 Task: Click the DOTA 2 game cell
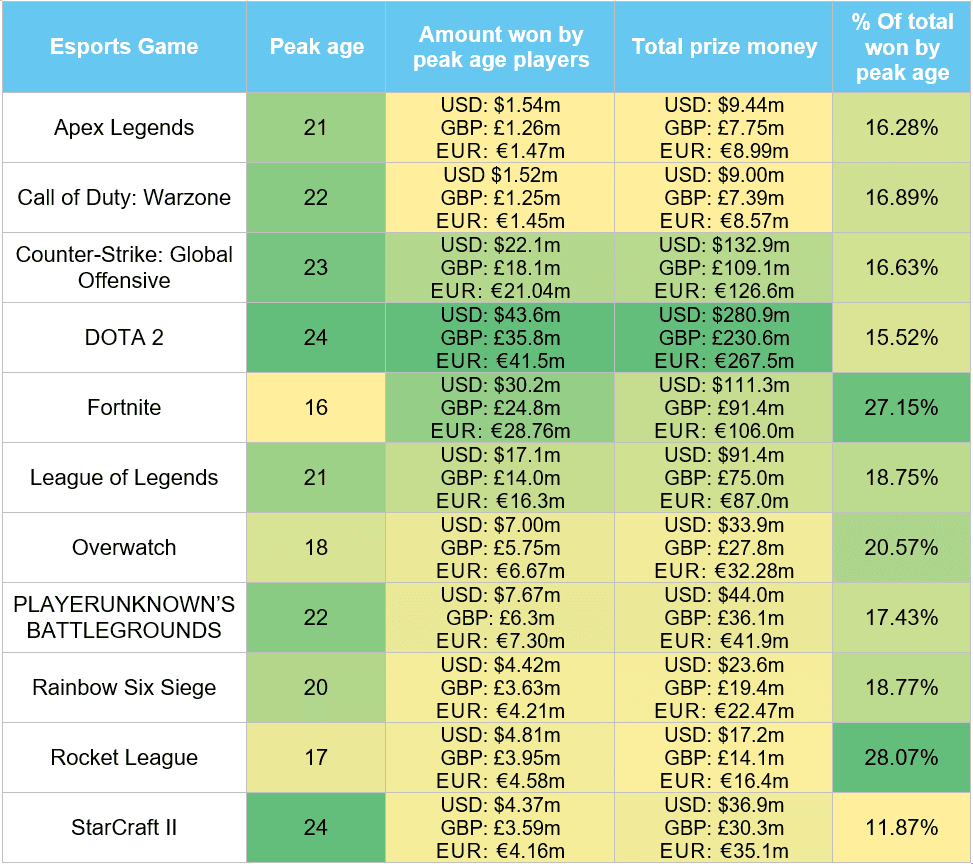point(124,338)
